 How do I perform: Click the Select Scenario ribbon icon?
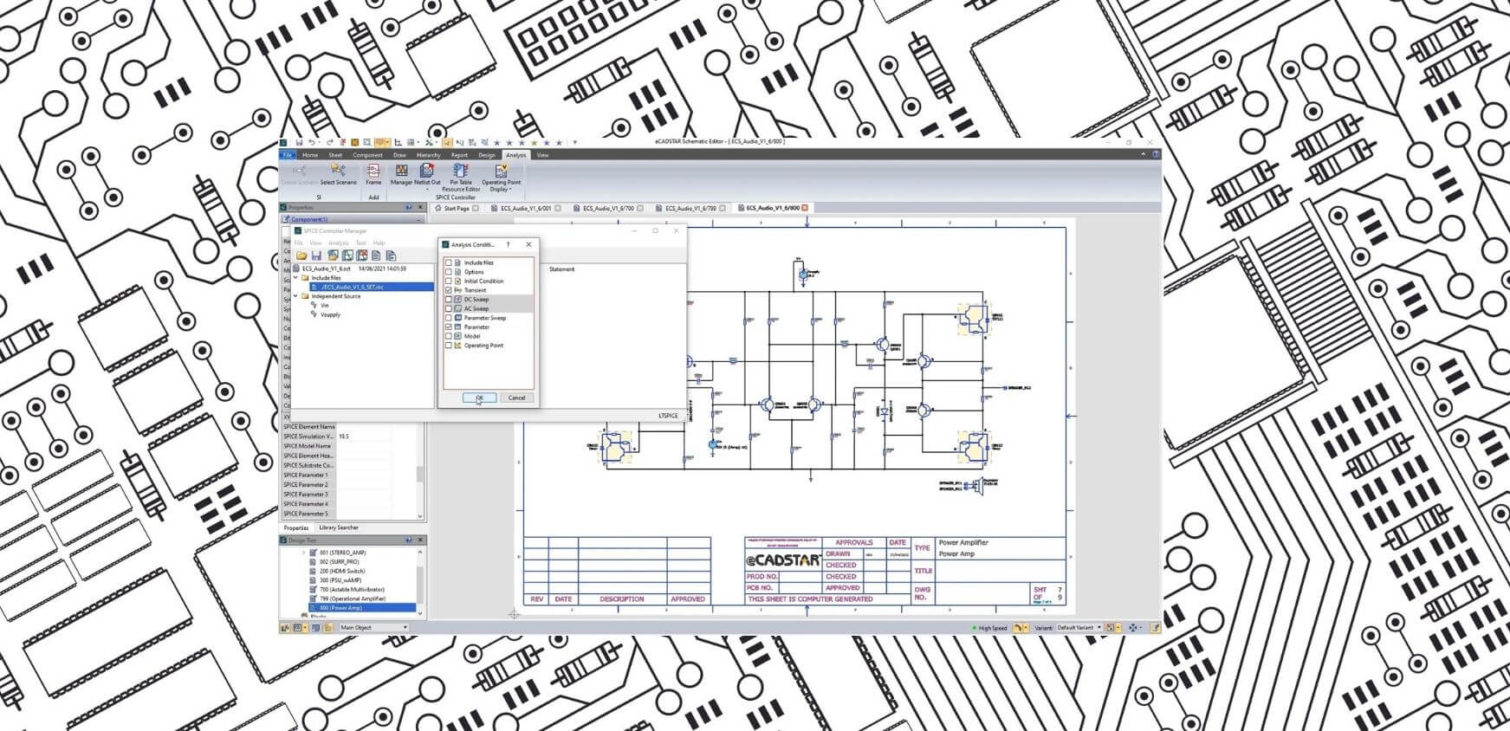pyautogui.click(x=338, y=170)
